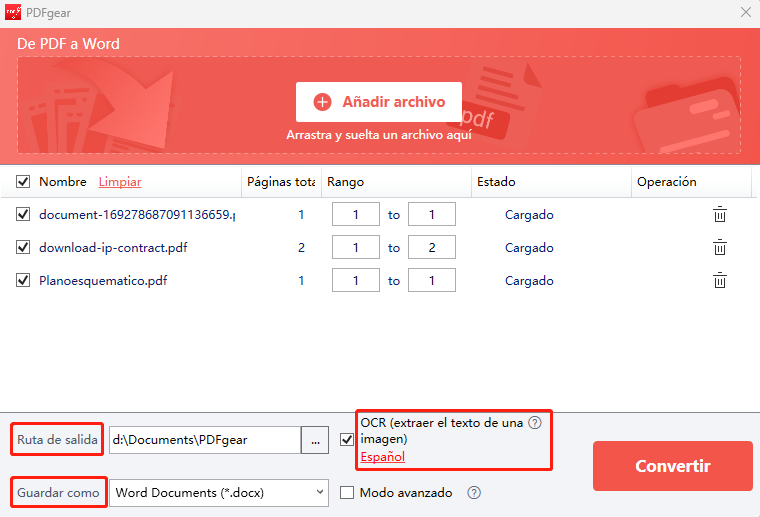Click the PDFgear logo in title bar
The height and width of the screenshot is (517, 760).
13,12
